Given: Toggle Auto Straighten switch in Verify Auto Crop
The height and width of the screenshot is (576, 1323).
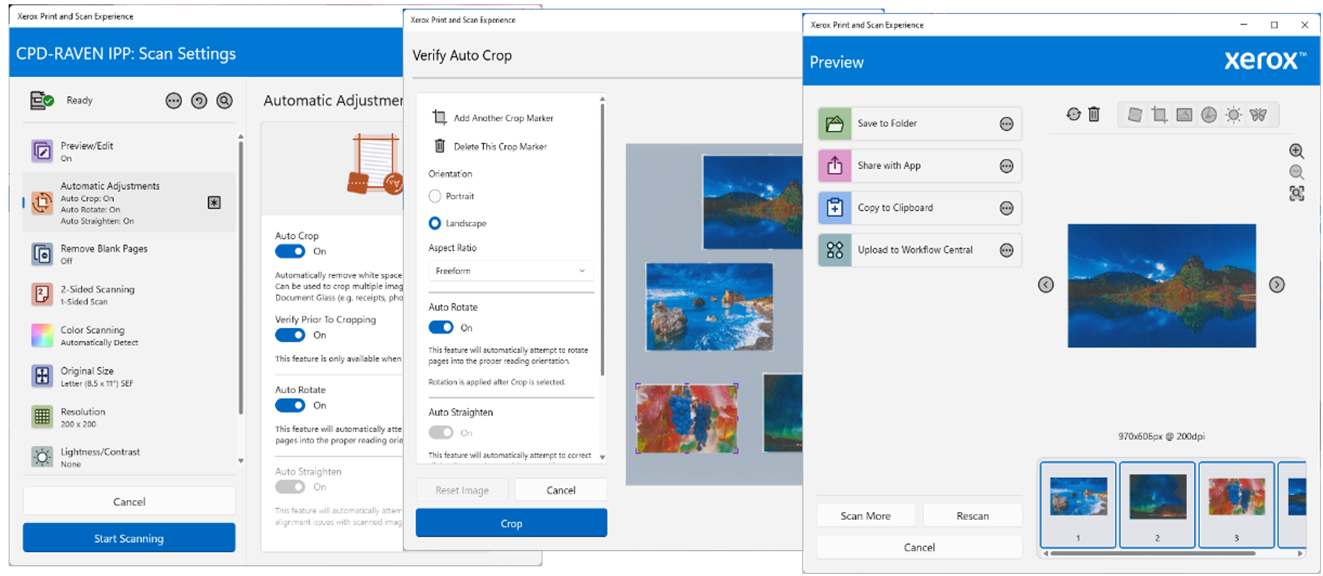Looking at the screenshot, I should click(441, 433).
